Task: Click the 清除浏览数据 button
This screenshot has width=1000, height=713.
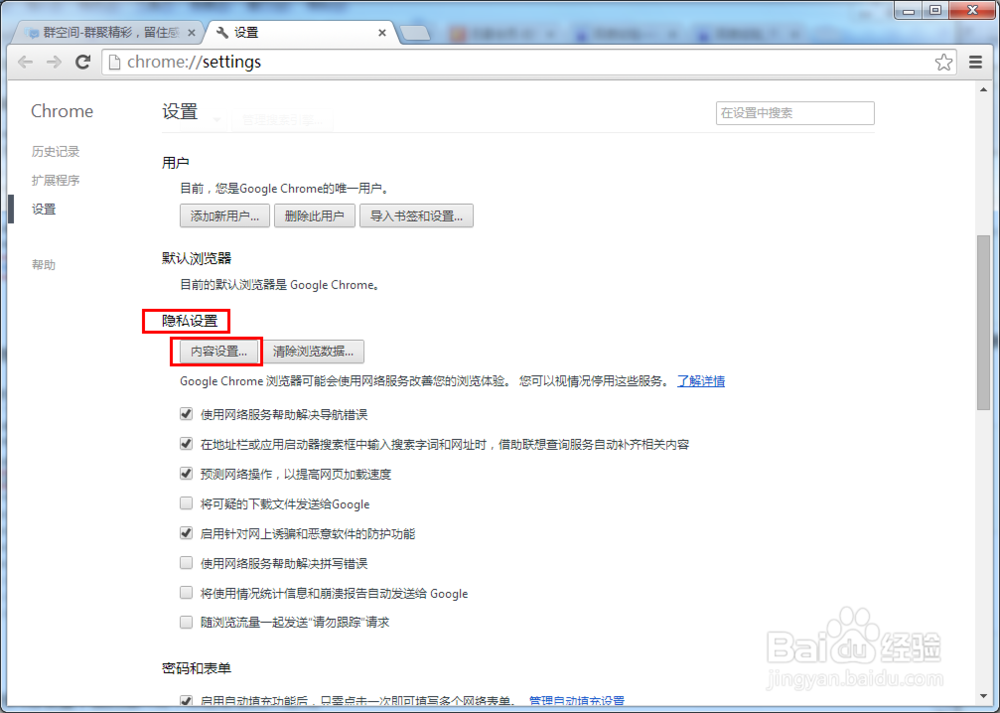Action: pos(316,351)
